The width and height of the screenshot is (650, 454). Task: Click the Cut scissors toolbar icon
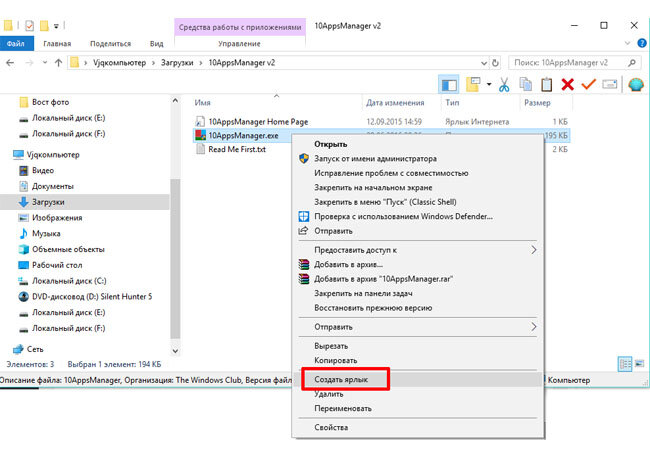tap(504, 85)
